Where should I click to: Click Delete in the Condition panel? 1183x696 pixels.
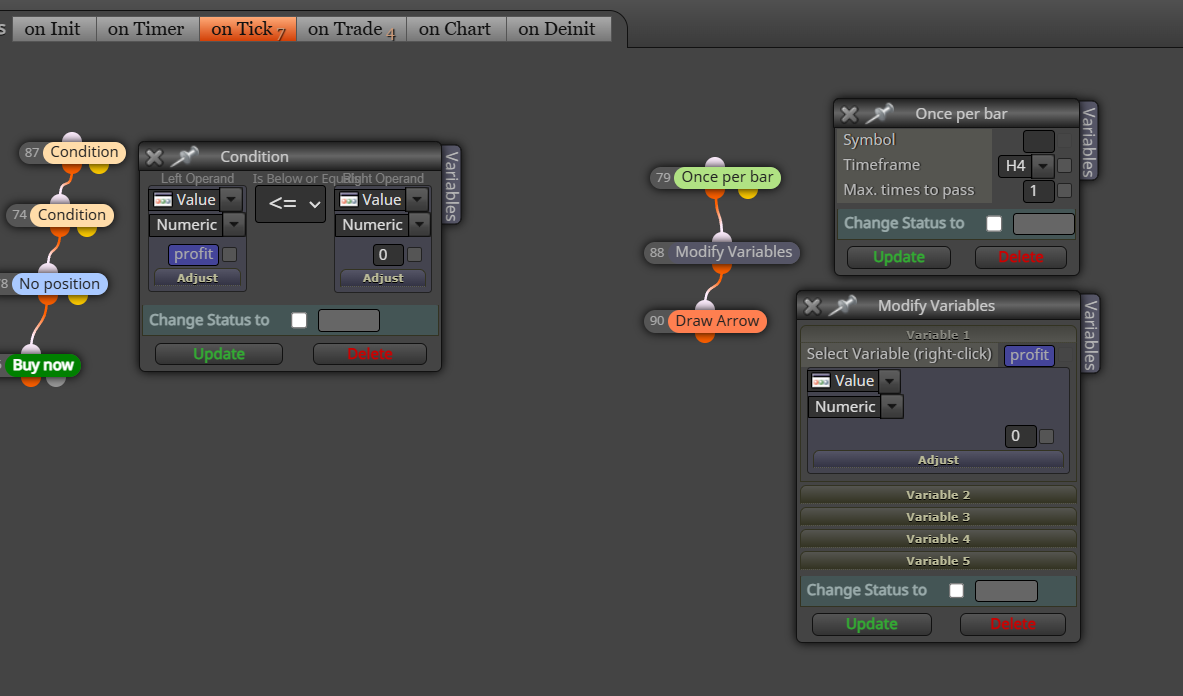pyautogui.click(x=370, y=354)
